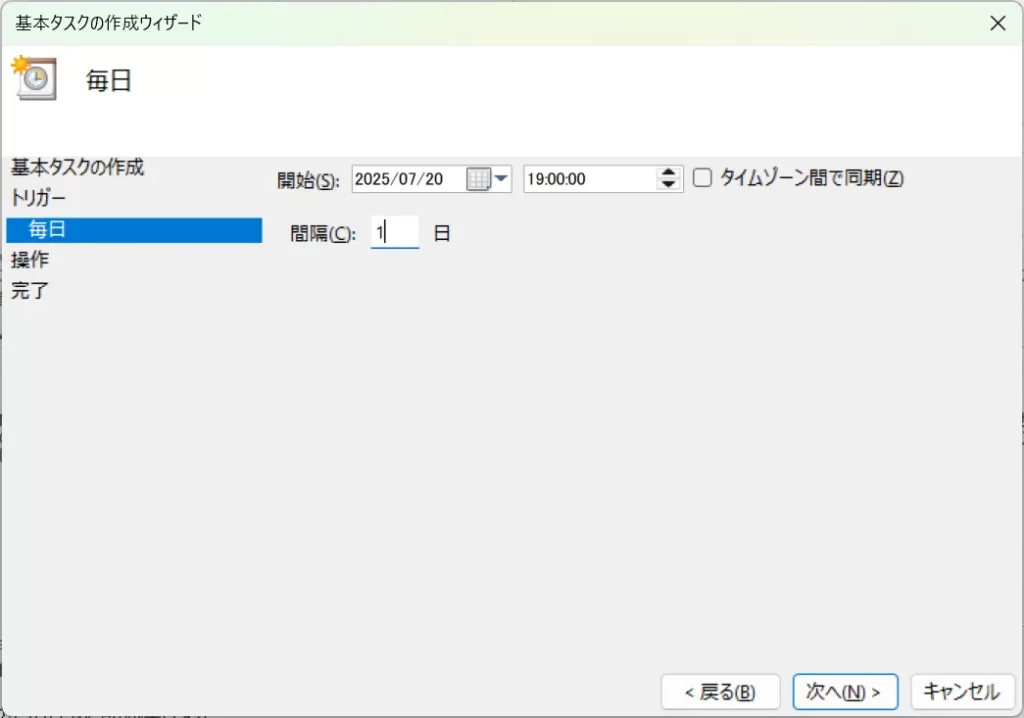The width and height of the screenshot is (1024, 718).
Task: Click the task clock icon in header
Action: 34,78
